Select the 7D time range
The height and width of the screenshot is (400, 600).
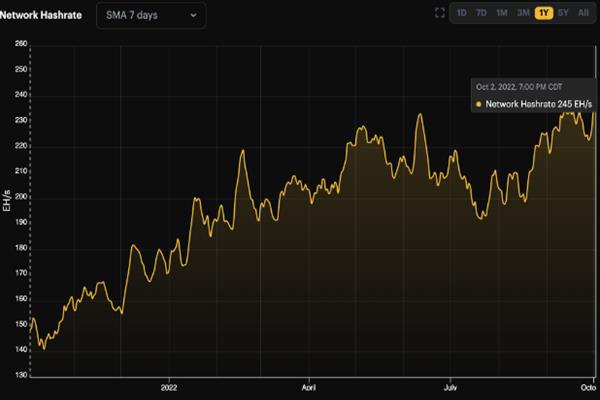[x=481, y=13]
